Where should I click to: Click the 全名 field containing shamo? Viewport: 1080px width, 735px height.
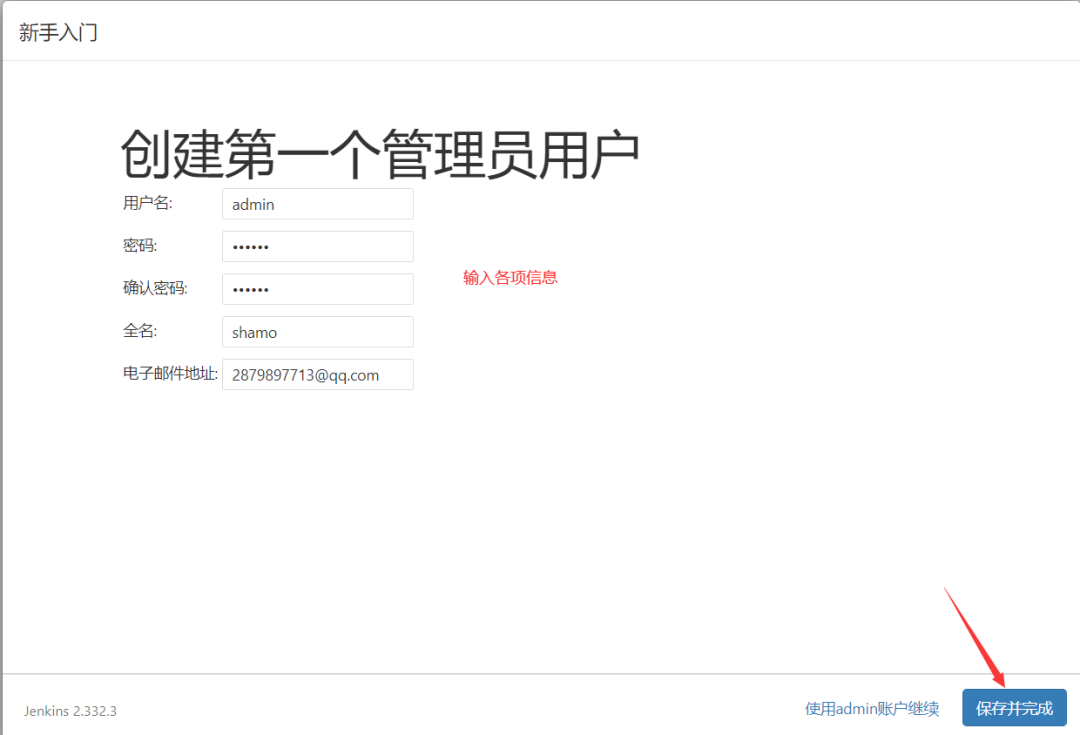[x=317, y=331]
